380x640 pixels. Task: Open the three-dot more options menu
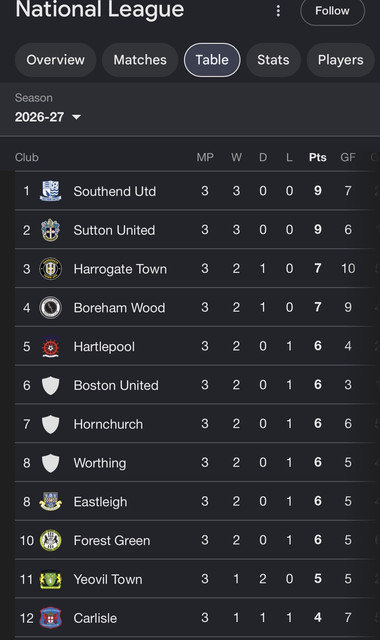tap(278, 11)
